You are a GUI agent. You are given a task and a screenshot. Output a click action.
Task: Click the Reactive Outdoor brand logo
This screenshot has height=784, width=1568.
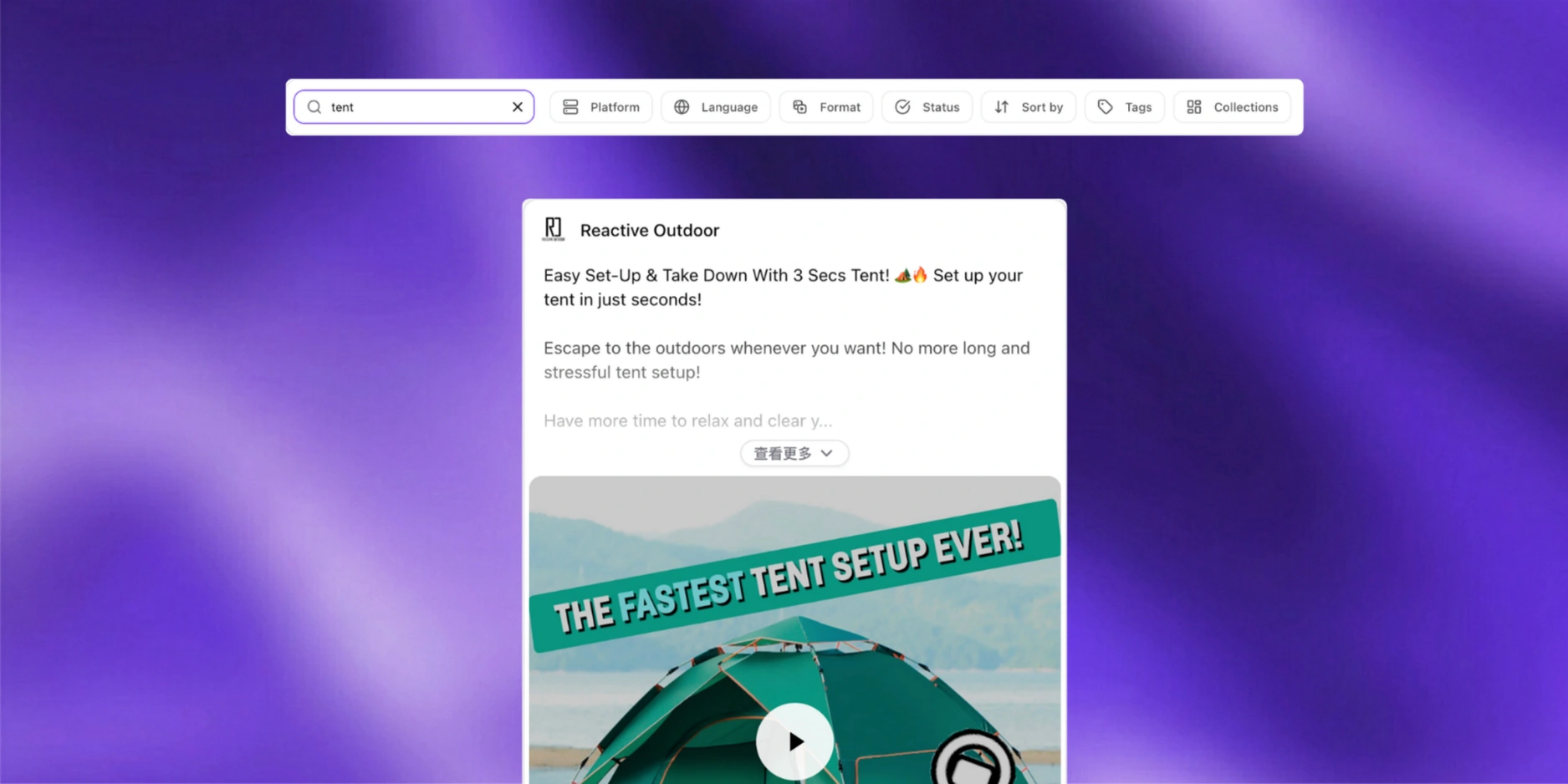coord(554,229)
